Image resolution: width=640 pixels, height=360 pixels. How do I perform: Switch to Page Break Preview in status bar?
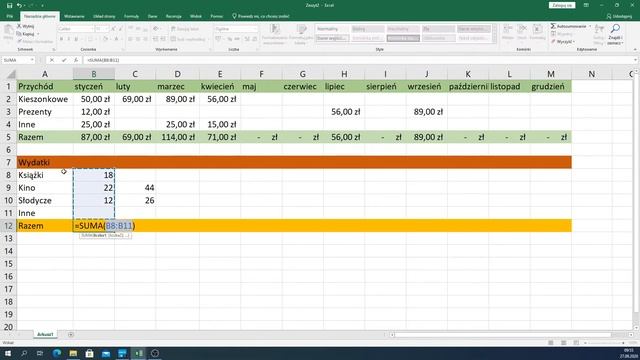[x=576, y=343]
